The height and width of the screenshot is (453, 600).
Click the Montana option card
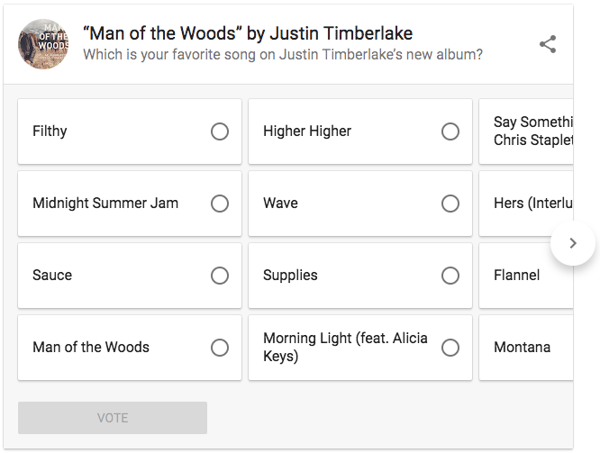[525, 347]
